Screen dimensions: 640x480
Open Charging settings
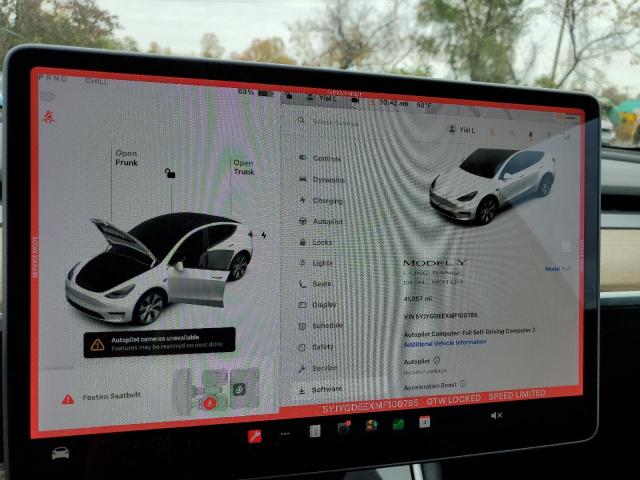(327, 201)
